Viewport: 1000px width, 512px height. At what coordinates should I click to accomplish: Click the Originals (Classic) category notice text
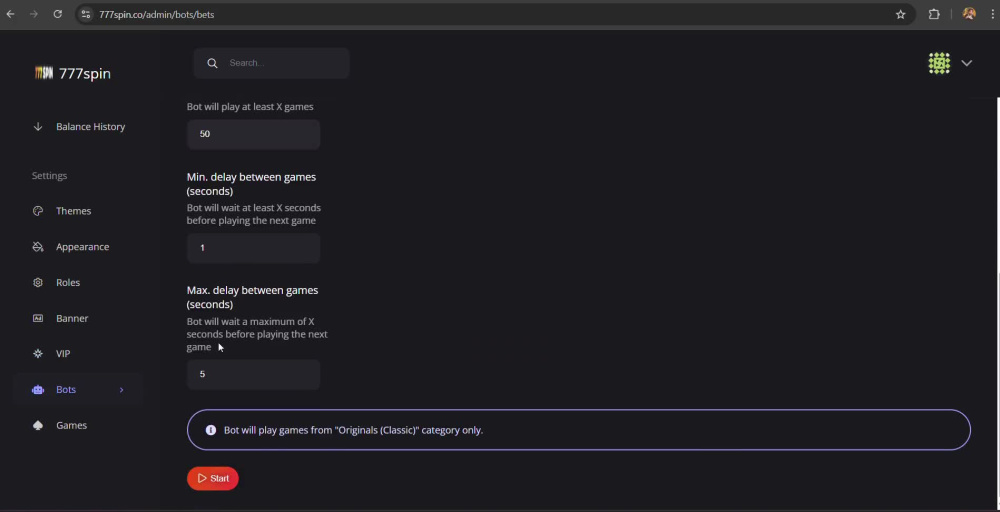[x=353, y=430]
